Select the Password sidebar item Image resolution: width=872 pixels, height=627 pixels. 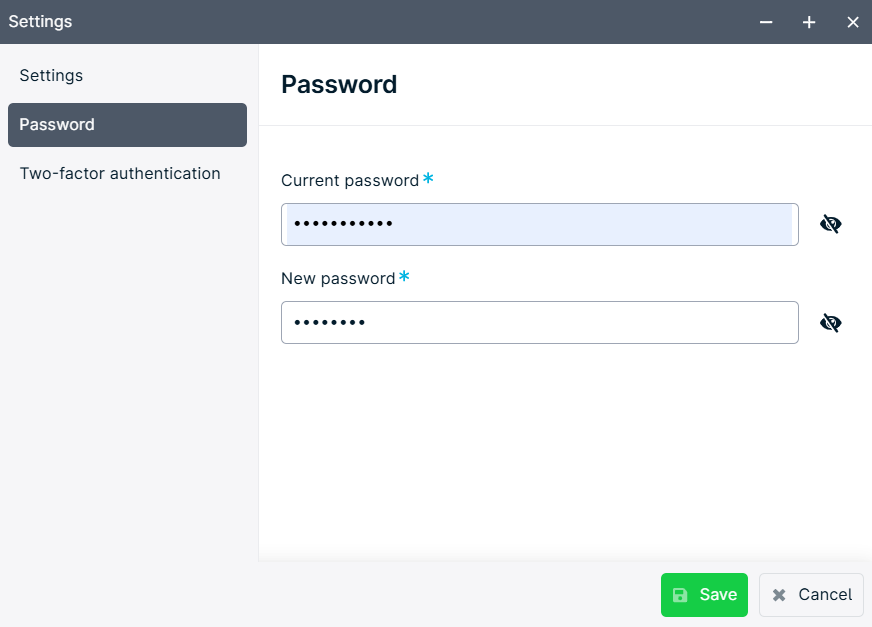[x=127, y=125]
